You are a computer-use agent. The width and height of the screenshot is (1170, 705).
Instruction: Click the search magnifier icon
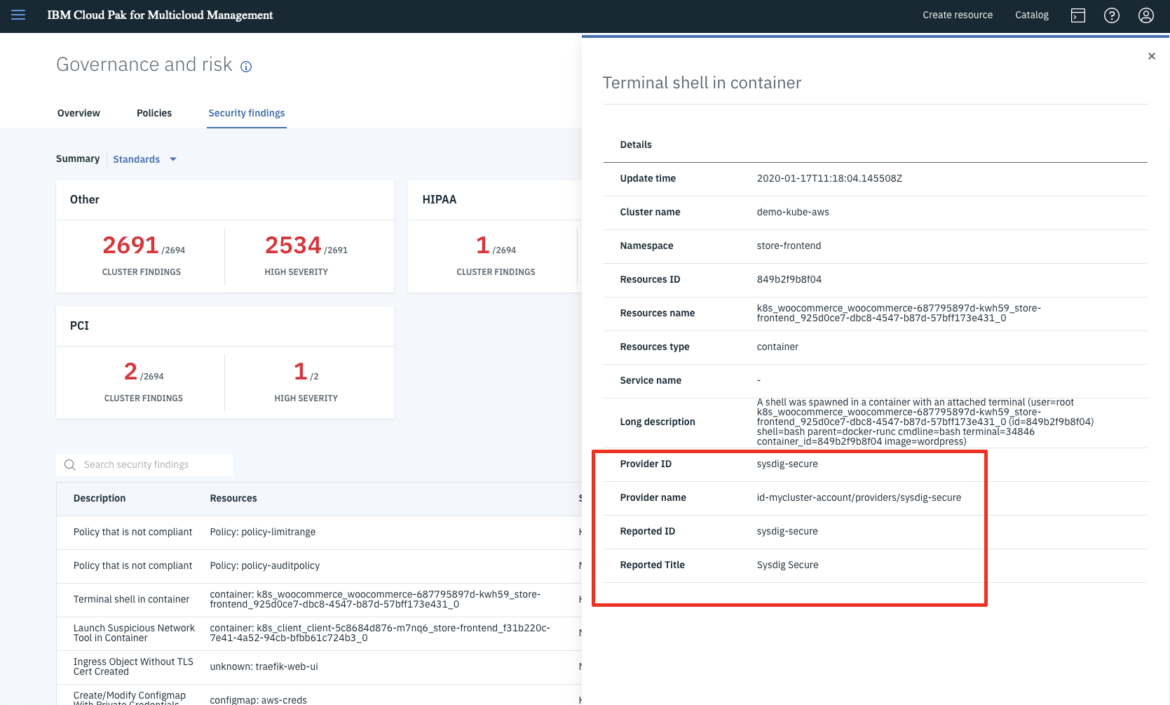70,465
